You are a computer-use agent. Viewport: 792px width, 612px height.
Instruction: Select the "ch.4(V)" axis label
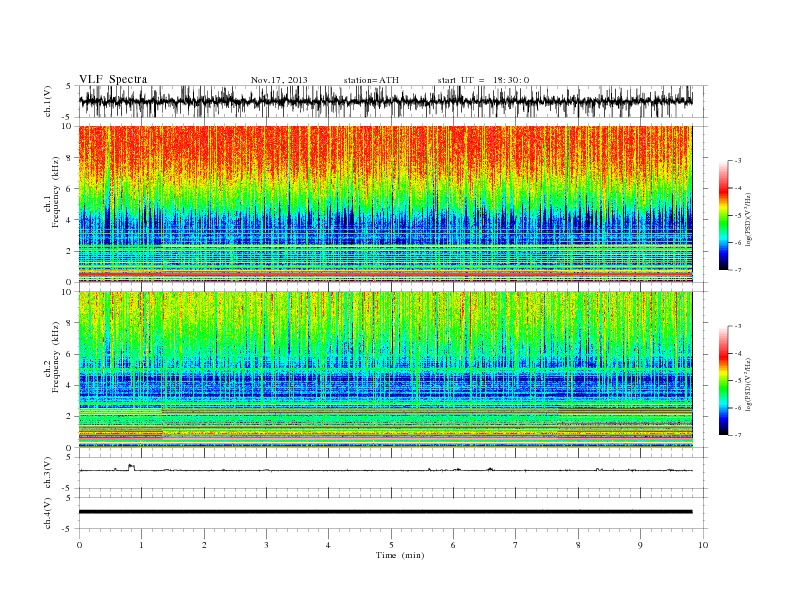click(48, 513)
